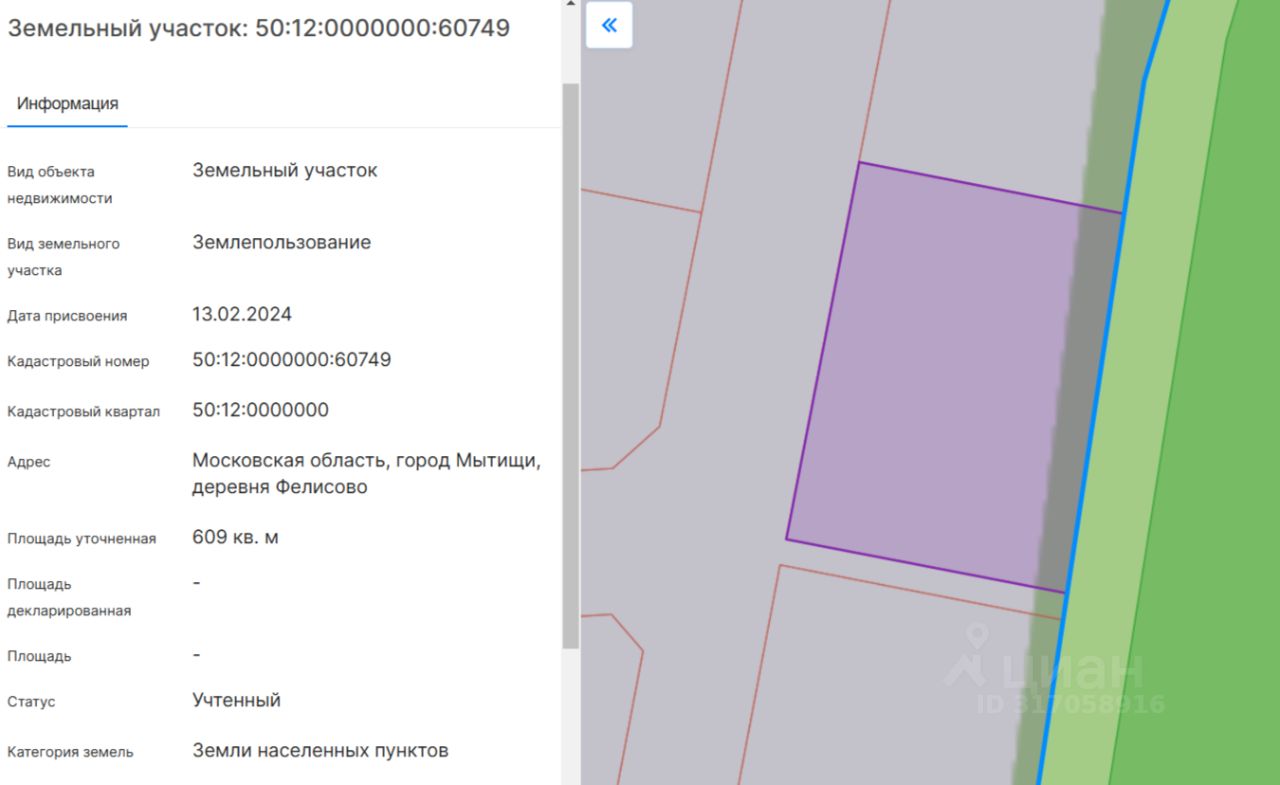Click the Кадастровый номер label
1280x785 pixels.
point(78,361)
